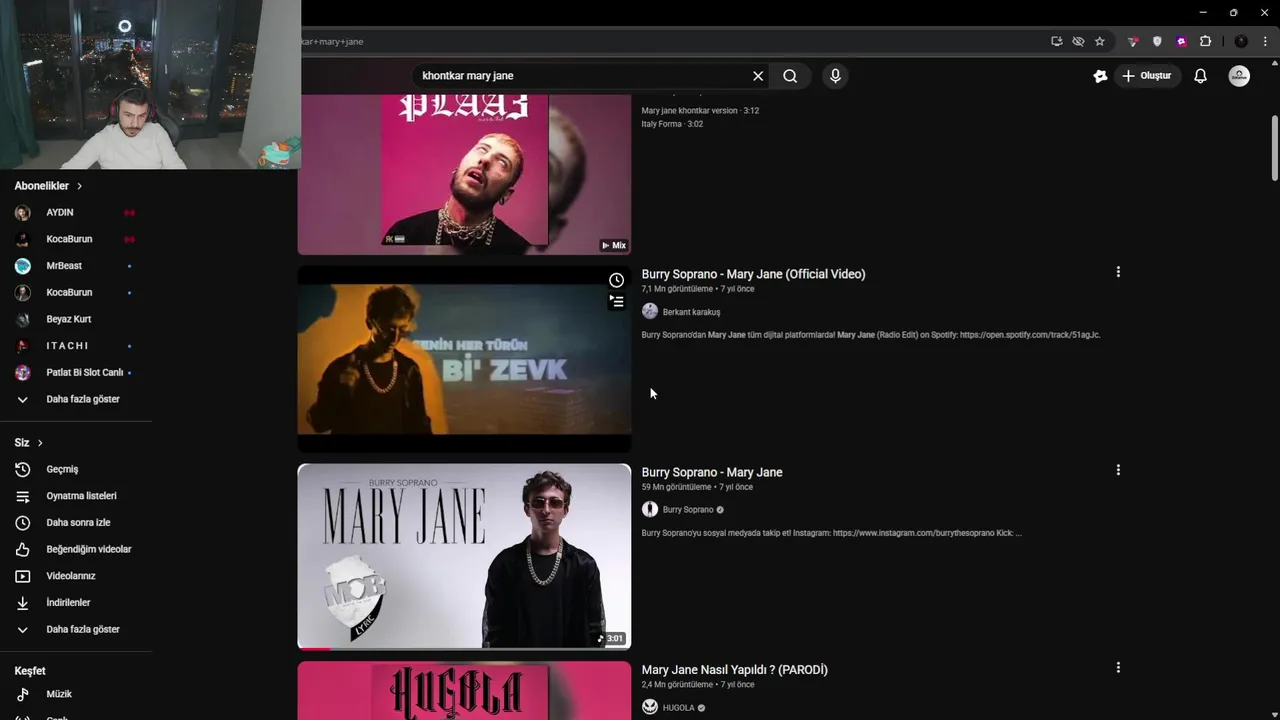Open Mary Jane Nasıl Yapıldı ? (PARODİ) title
This screenshot has height=720, width=1280.
point(734,670)
